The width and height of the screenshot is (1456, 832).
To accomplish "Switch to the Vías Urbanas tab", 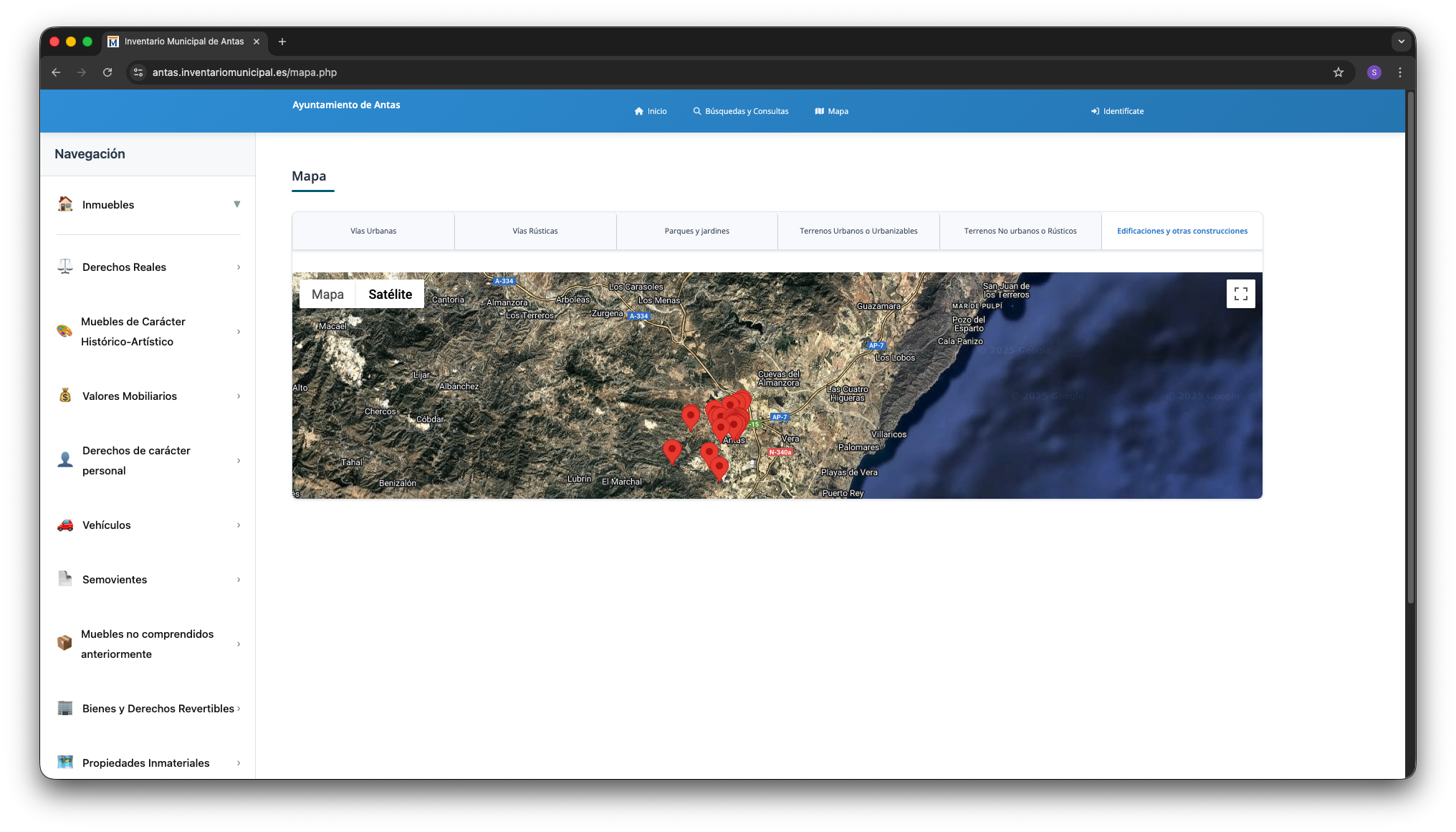I will [373, 231].
